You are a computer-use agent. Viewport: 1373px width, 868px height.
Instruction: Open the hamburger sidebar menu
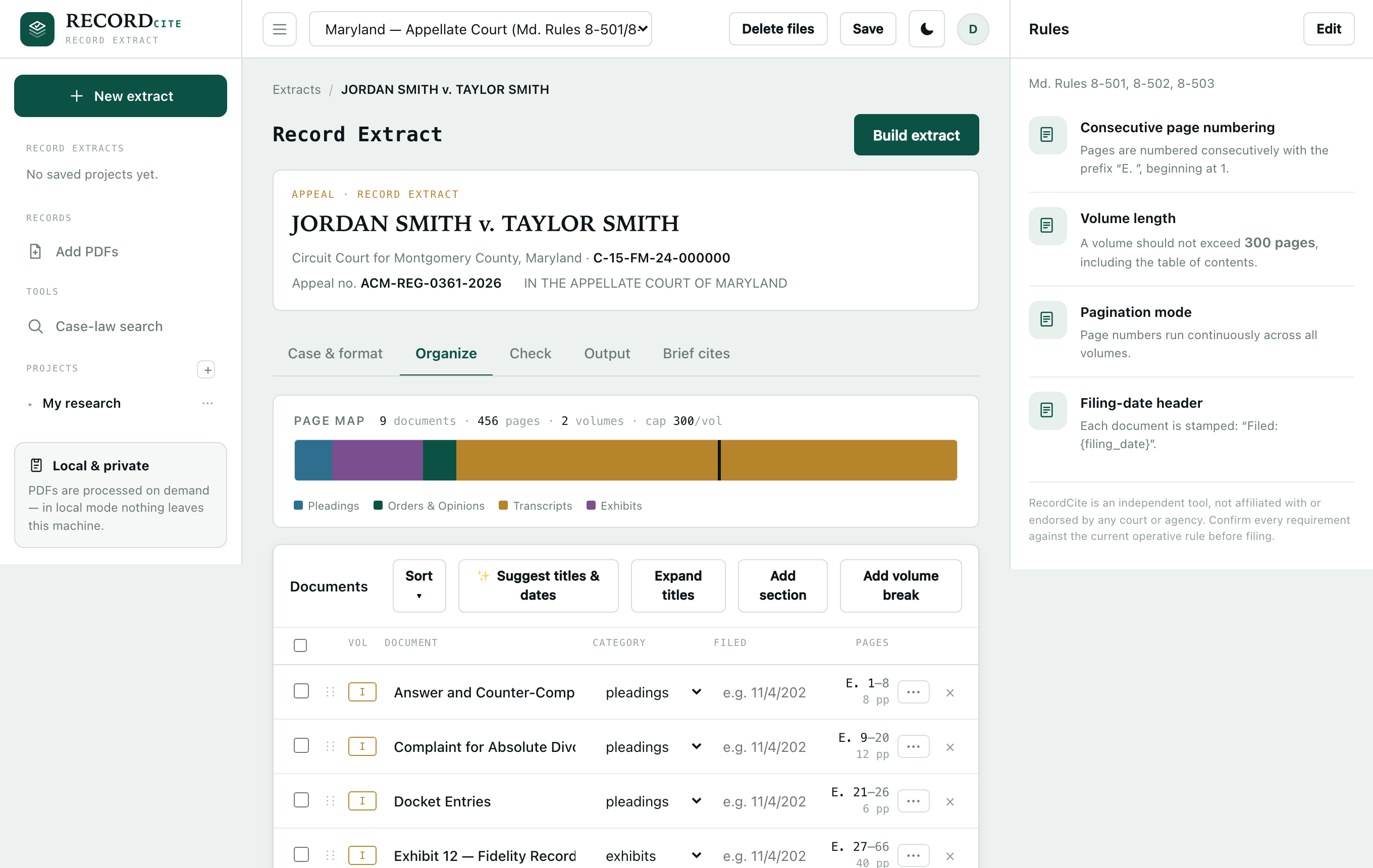coord(279,29)
